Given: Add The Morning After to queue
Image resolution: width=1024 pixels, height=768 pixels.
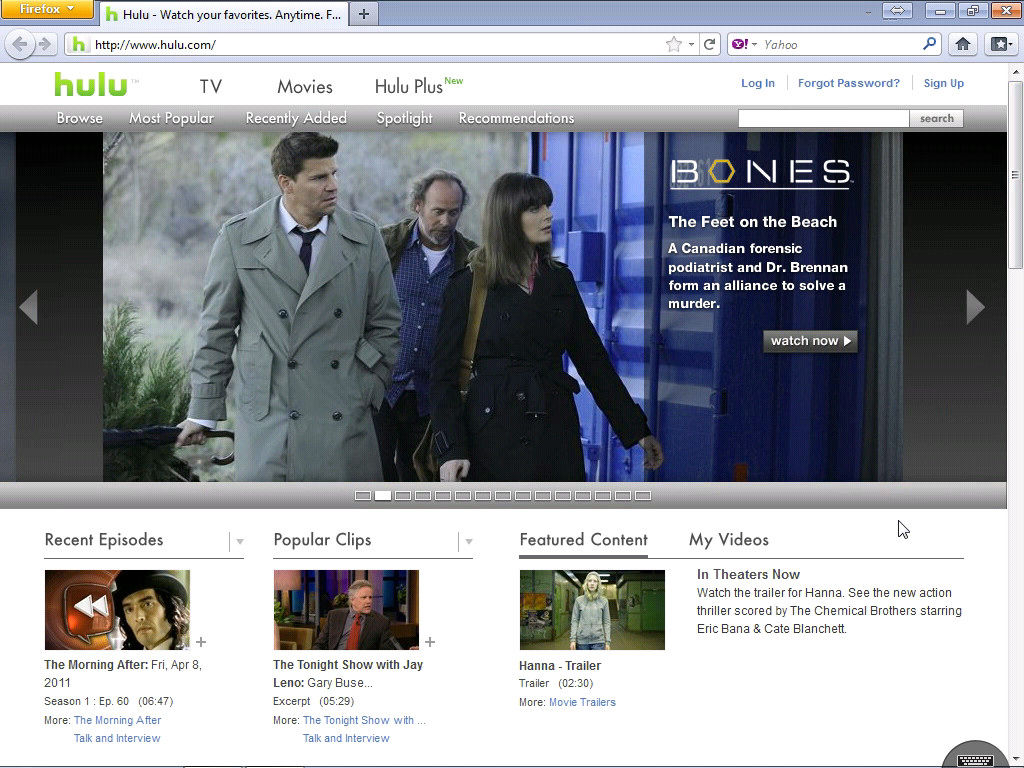Looking at the screenshot, I should click(201, 642).
